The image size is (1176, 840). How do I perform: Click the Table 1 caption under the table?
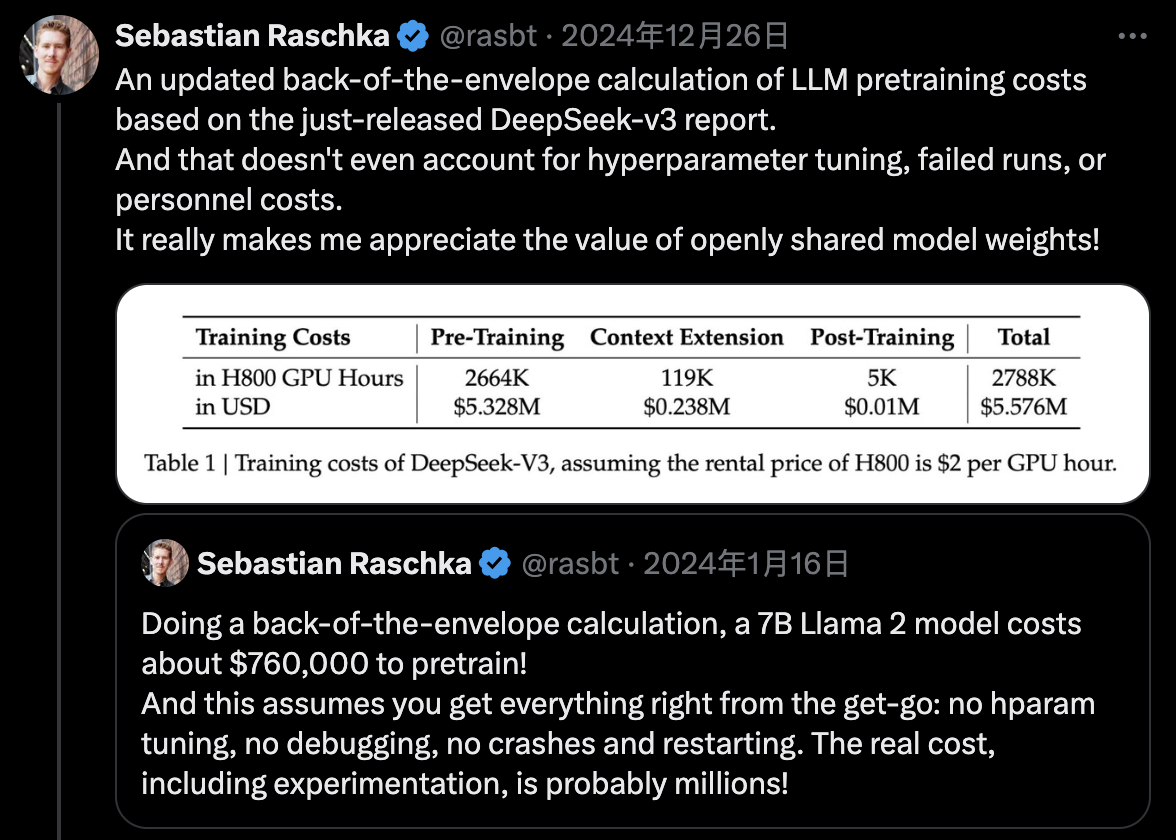coord(630,463)
